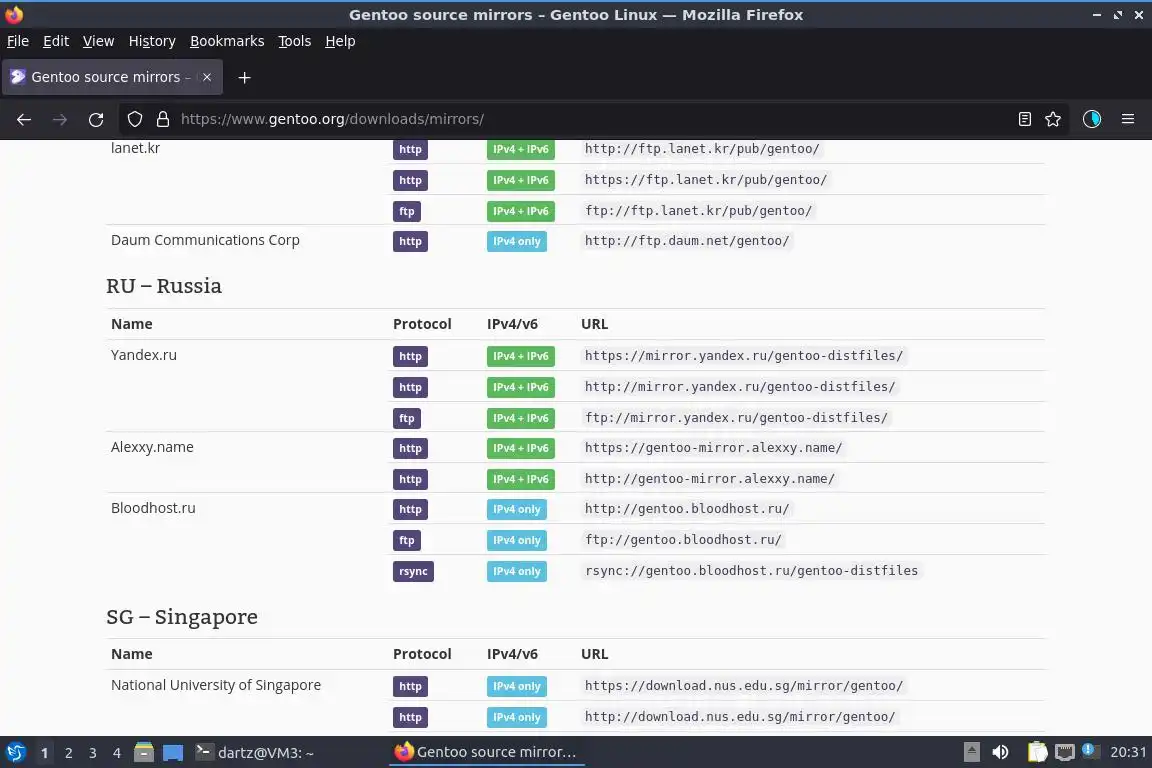The width and height of the screenshot is (1152, 768).
Task: Open http://gentoo.bloodhost.ru/ link
Action: point(687,509)
